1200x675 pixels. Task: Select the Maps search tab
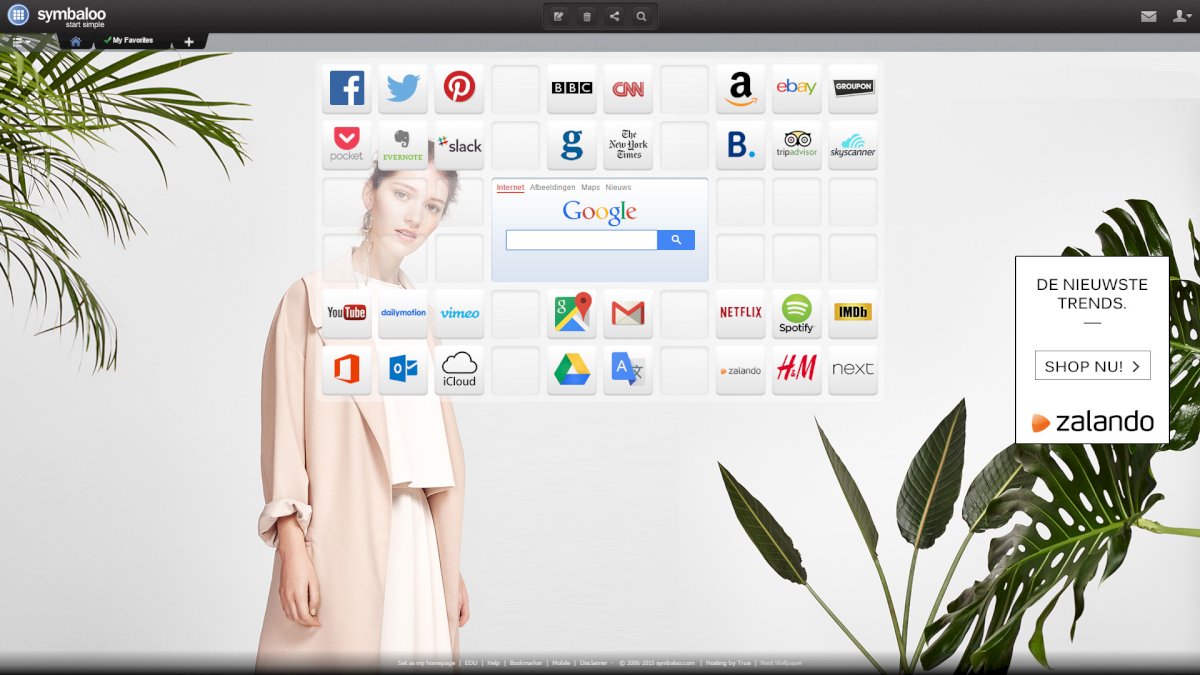591,188
